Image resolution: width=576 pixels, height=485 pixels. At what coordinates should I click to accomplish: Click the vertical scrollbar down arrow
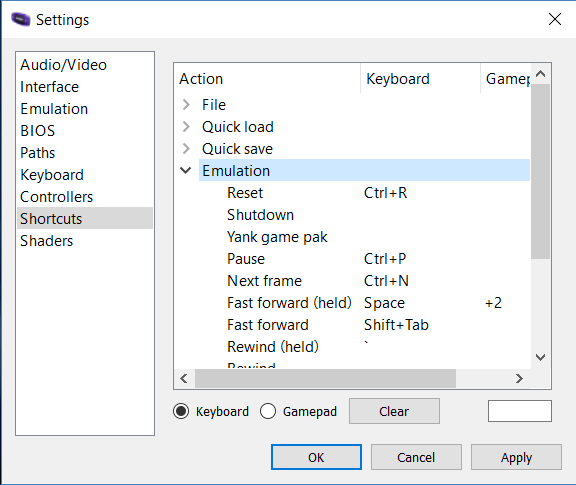click(540, 357)
